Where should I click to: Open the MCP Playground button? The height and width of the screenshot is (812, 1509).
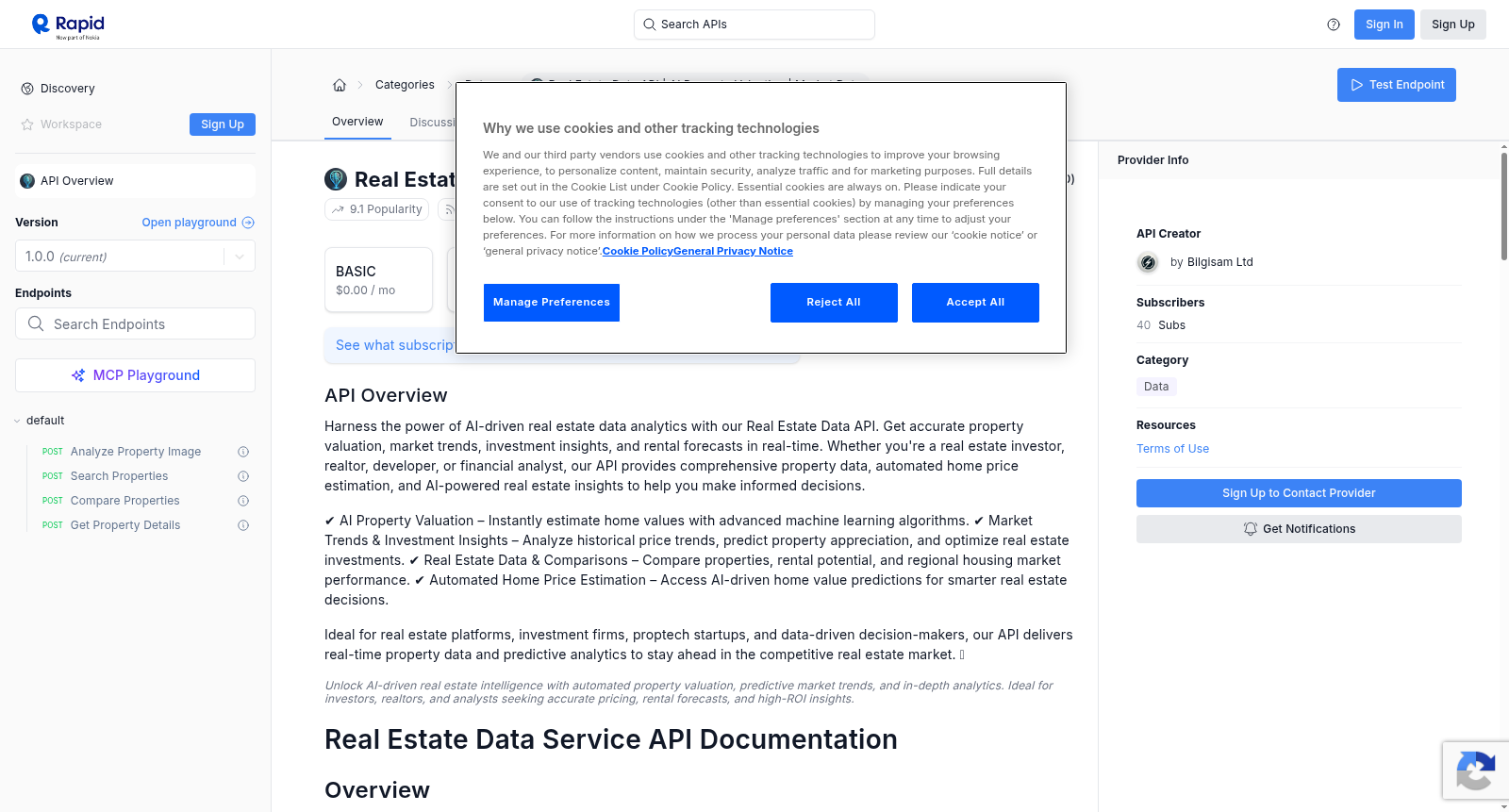(135, 375)
